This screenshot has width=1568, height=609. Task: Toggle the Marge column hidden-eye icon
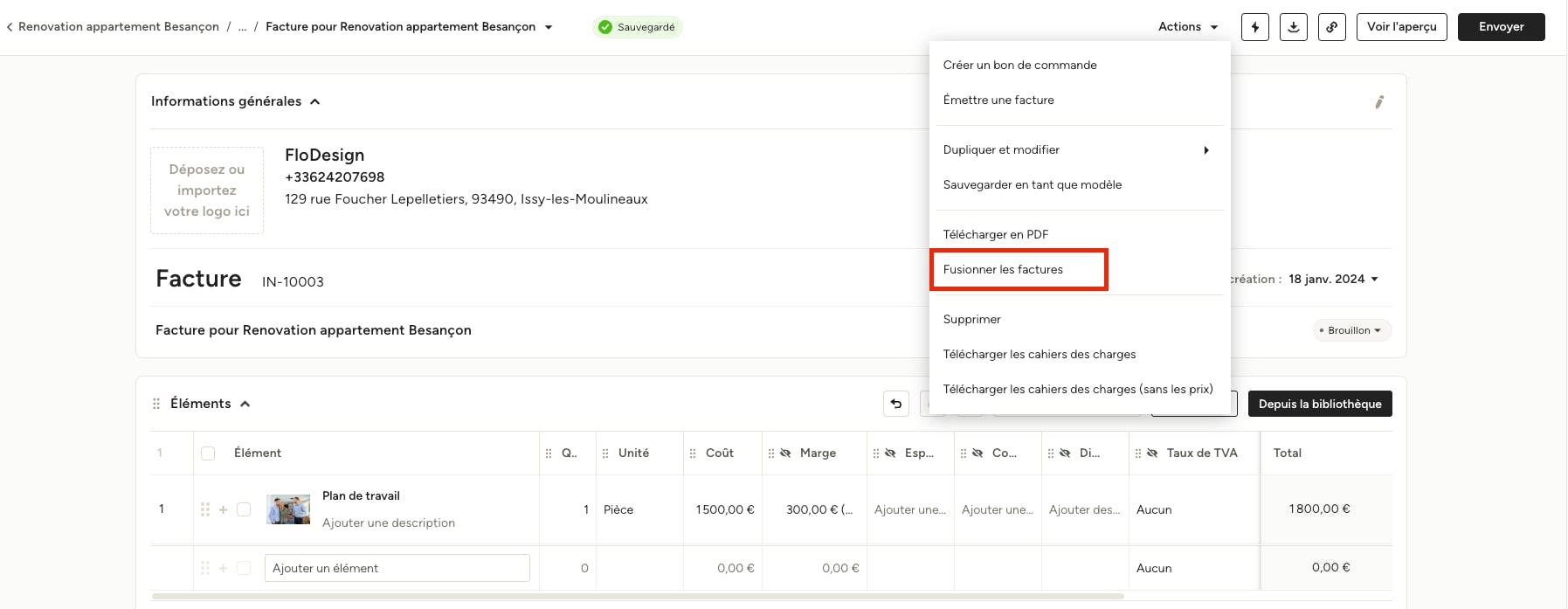pos(785,453)
